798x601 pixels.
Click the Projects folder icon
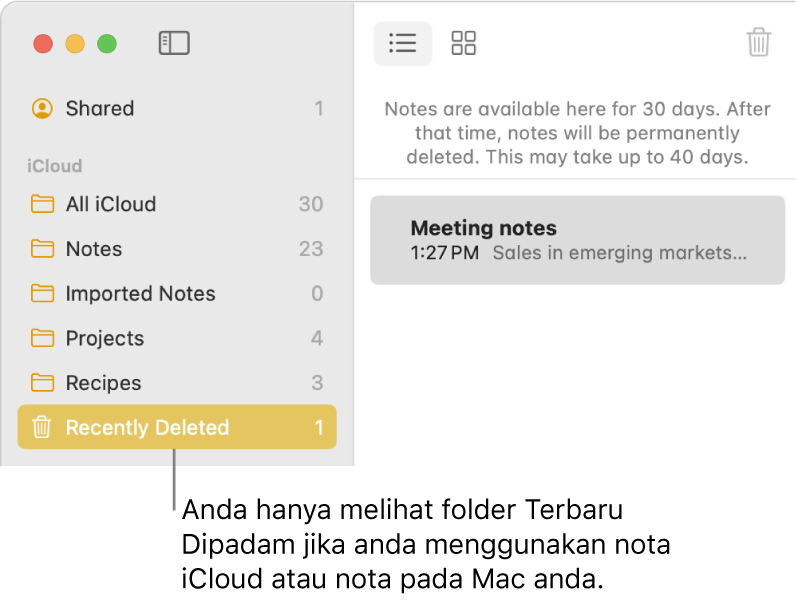point(42,338)
